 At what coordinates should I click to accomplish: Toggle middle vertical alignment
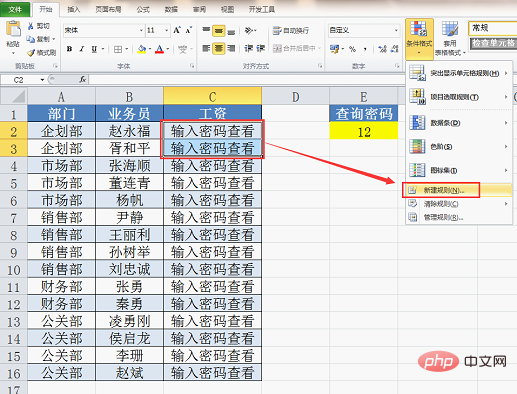[x=219, y=31]
